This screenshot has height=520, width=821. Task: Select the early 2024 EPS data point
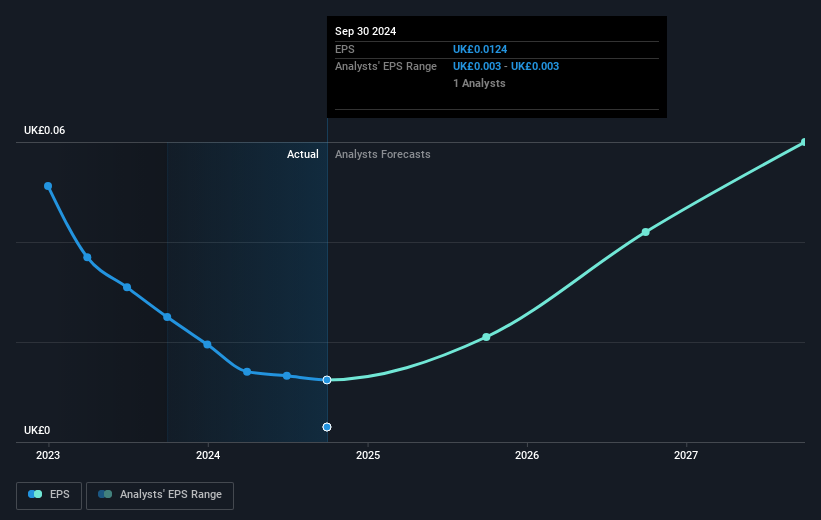[207, 345]
